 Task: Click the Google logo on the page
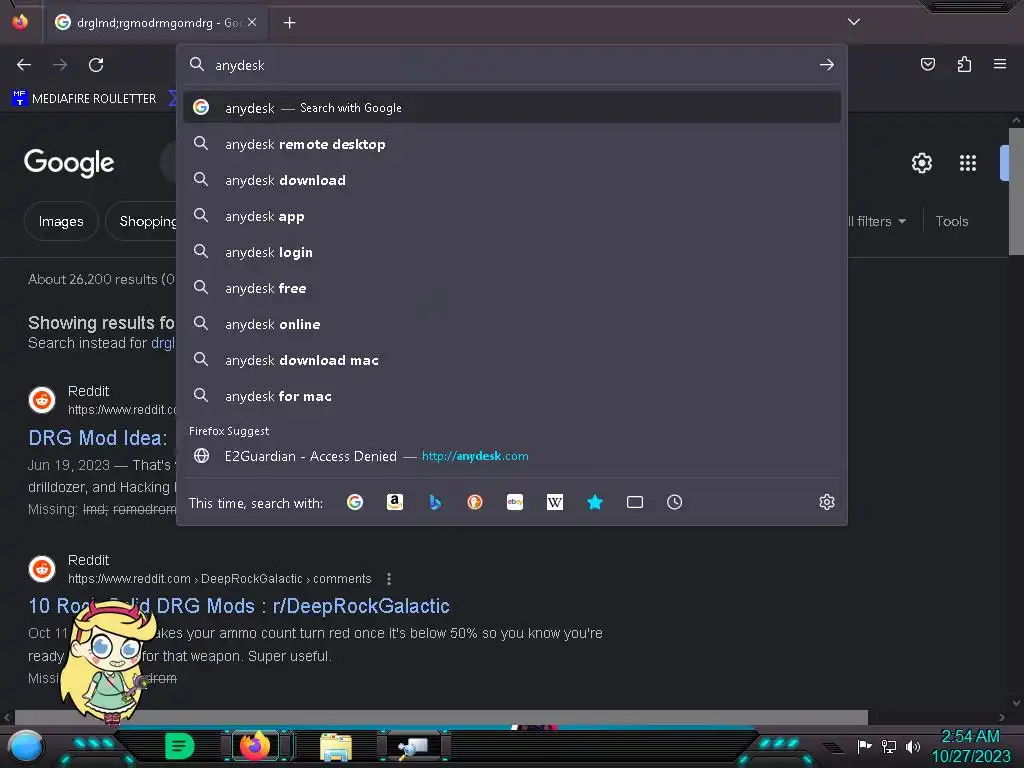point(69,163)
